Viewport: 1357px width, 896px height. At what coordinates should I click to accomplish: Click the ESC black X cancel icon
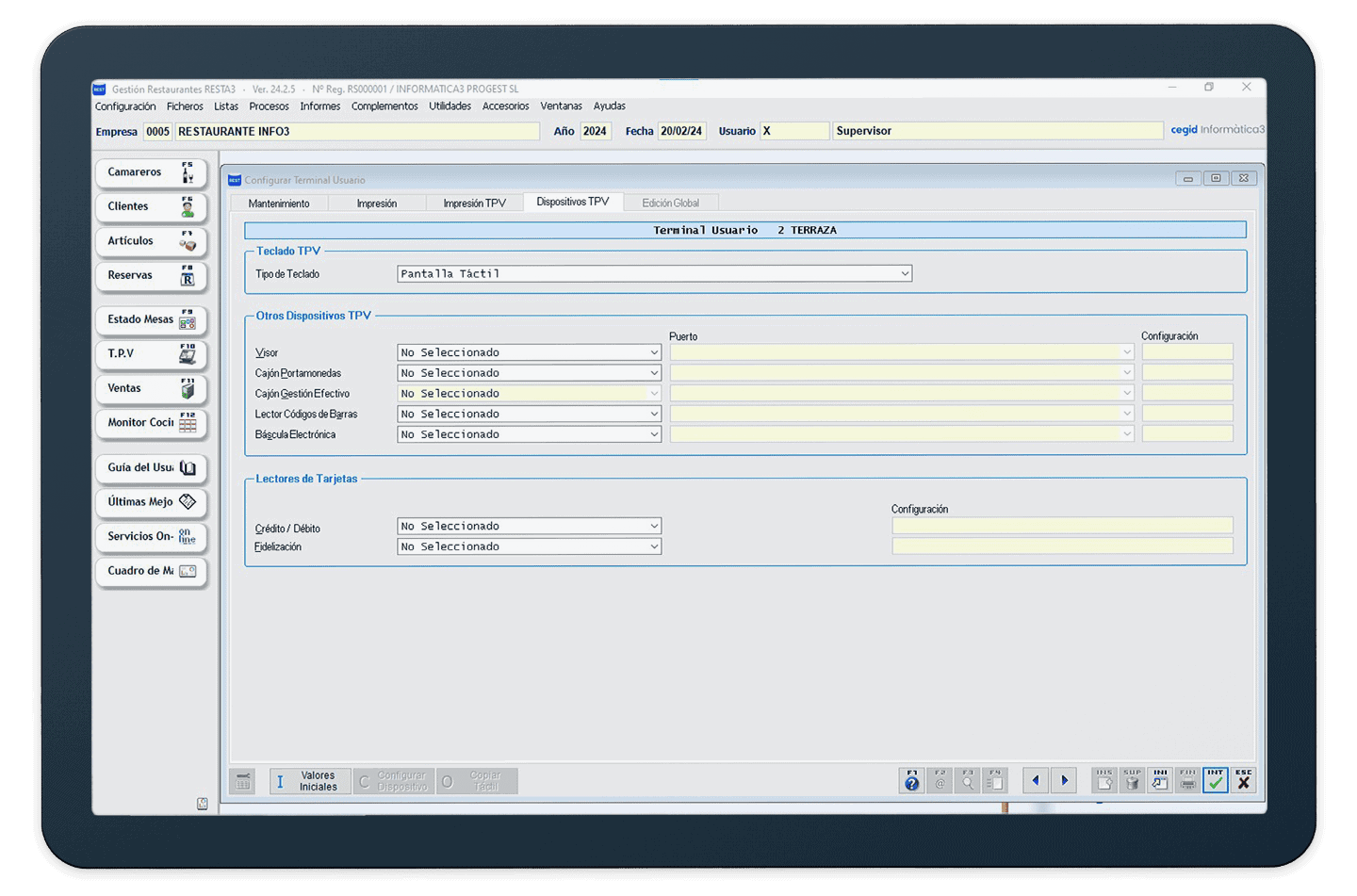1244,780
